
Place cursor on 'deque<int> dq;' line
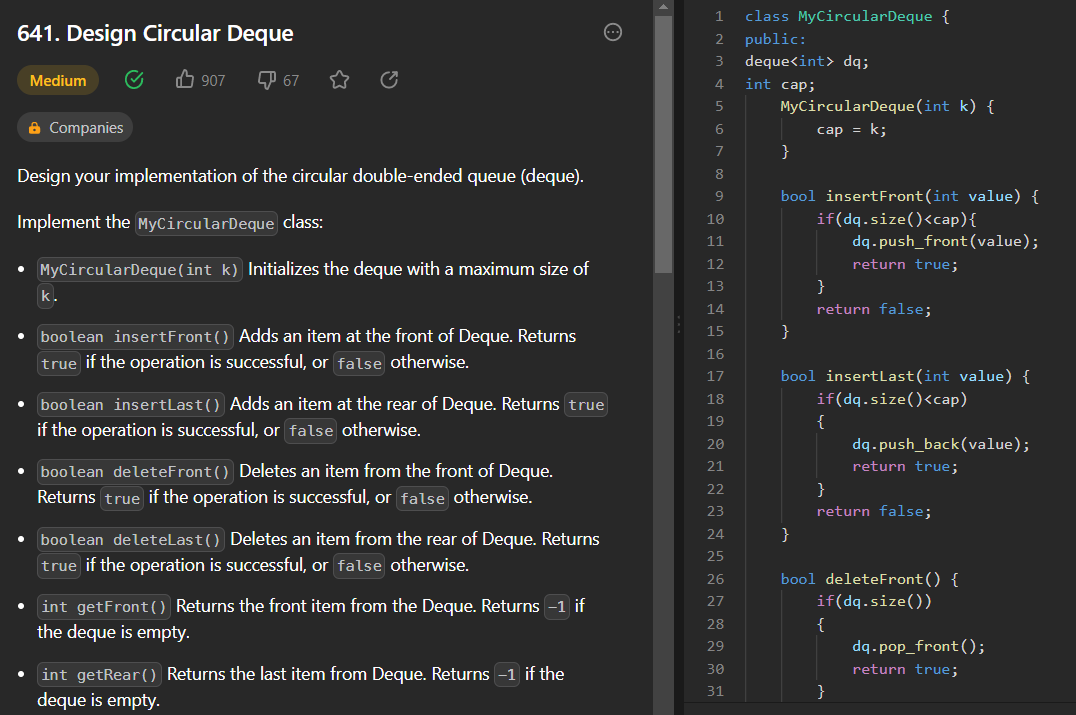[807, 62]
